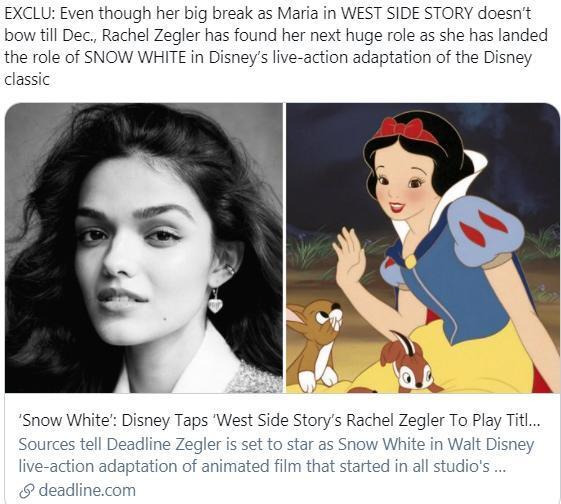The height and width of the screenshot is (504, 561).
Task: Click the words SNOW WHITE in tweet
Action: [135, 58]
